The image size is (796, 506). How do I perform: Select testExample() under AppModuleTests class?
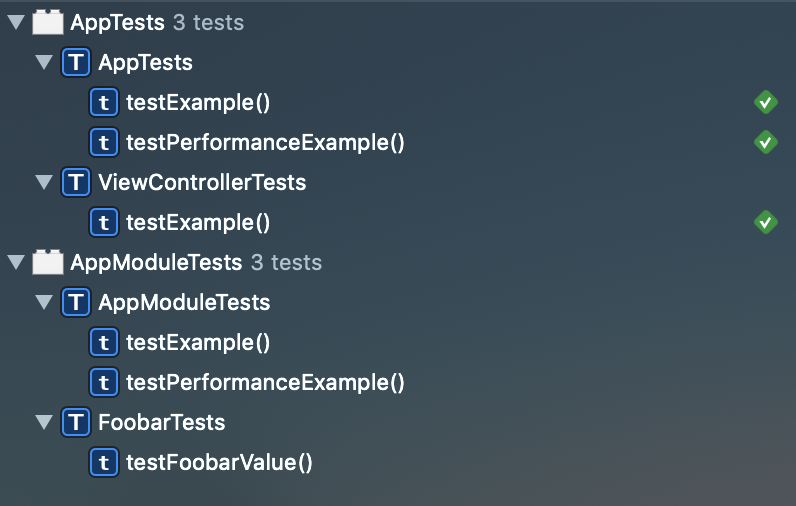click(x=198, y=342)
